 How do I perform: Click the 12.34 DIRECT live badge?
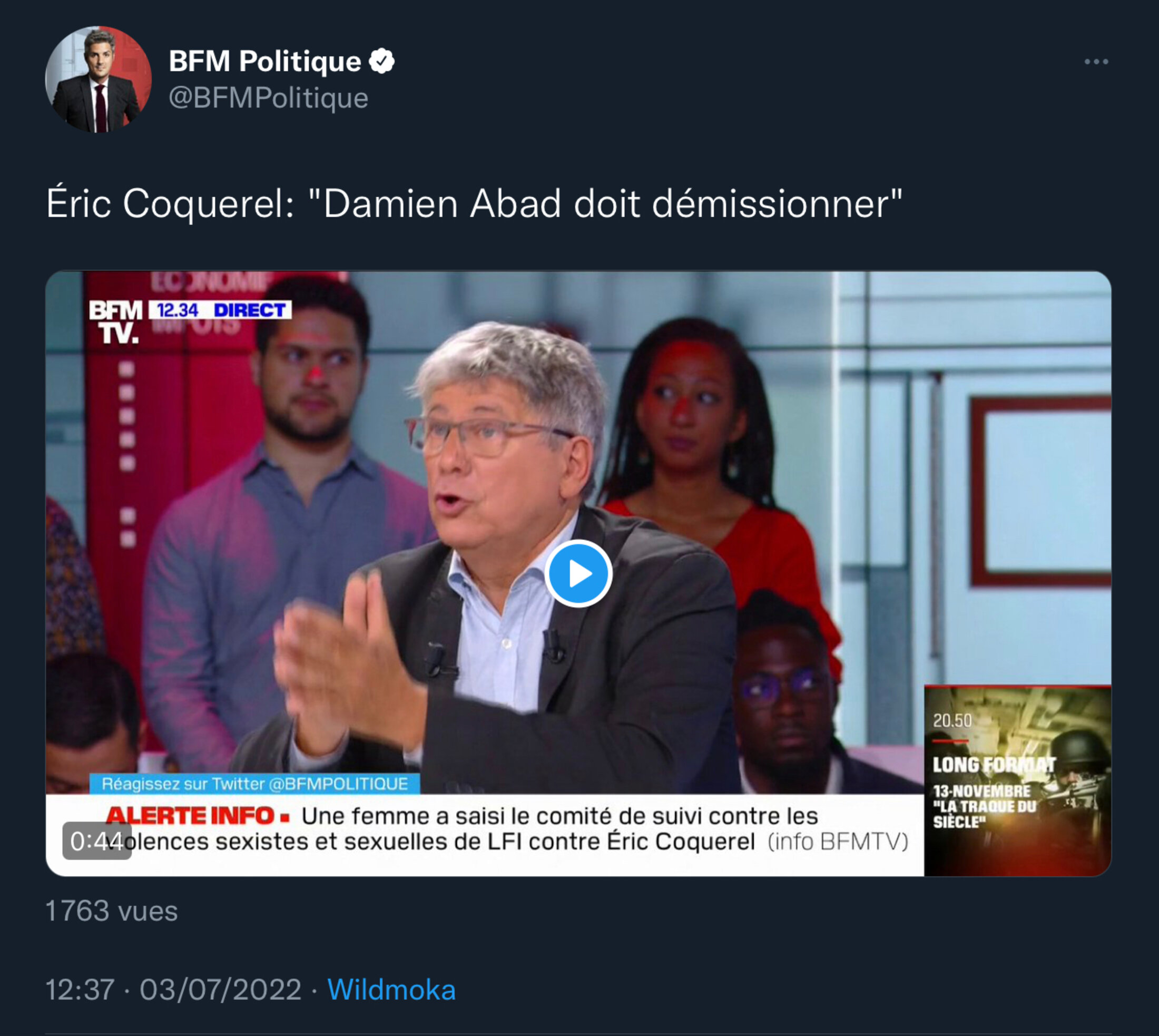coord(220,310)
